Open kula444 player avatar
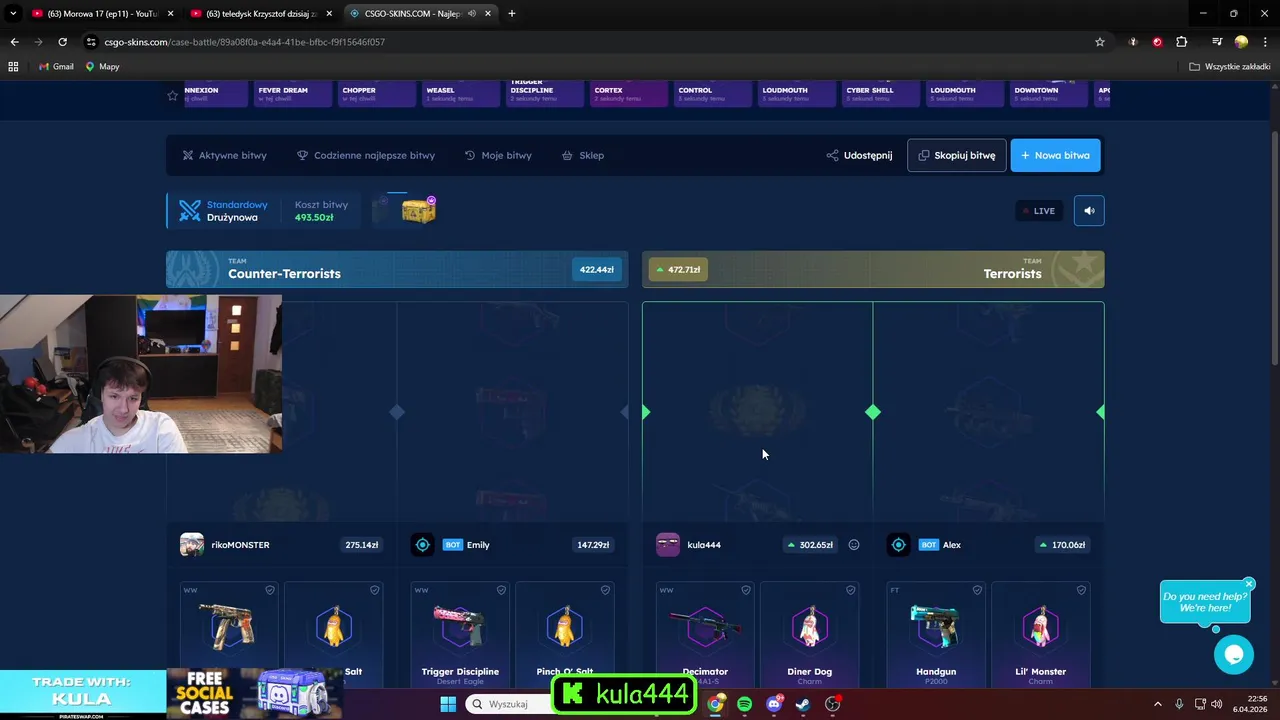 [668, 545]
